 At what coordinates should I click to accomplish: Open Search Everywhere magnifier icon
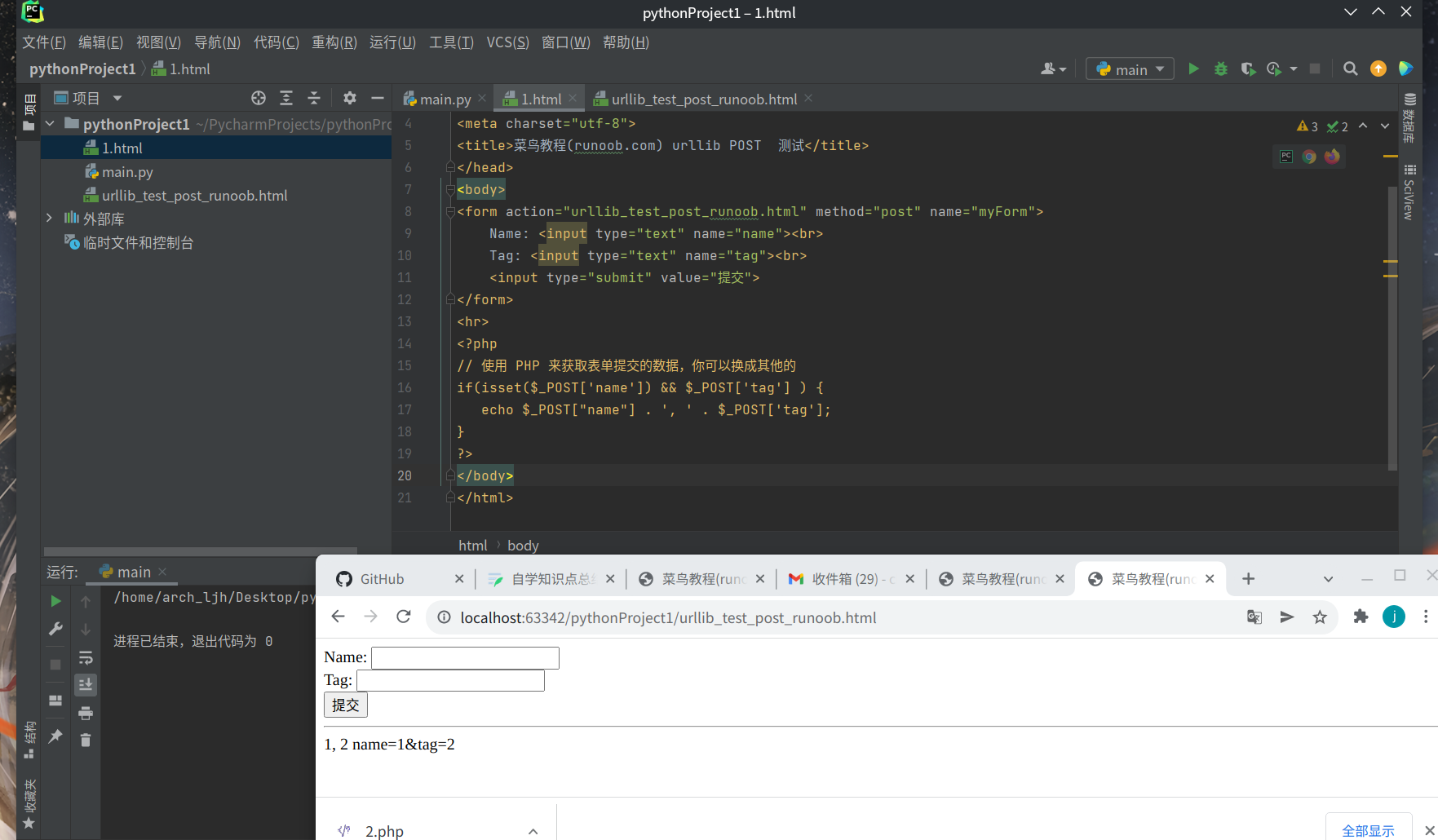[x=1350, y=69]
